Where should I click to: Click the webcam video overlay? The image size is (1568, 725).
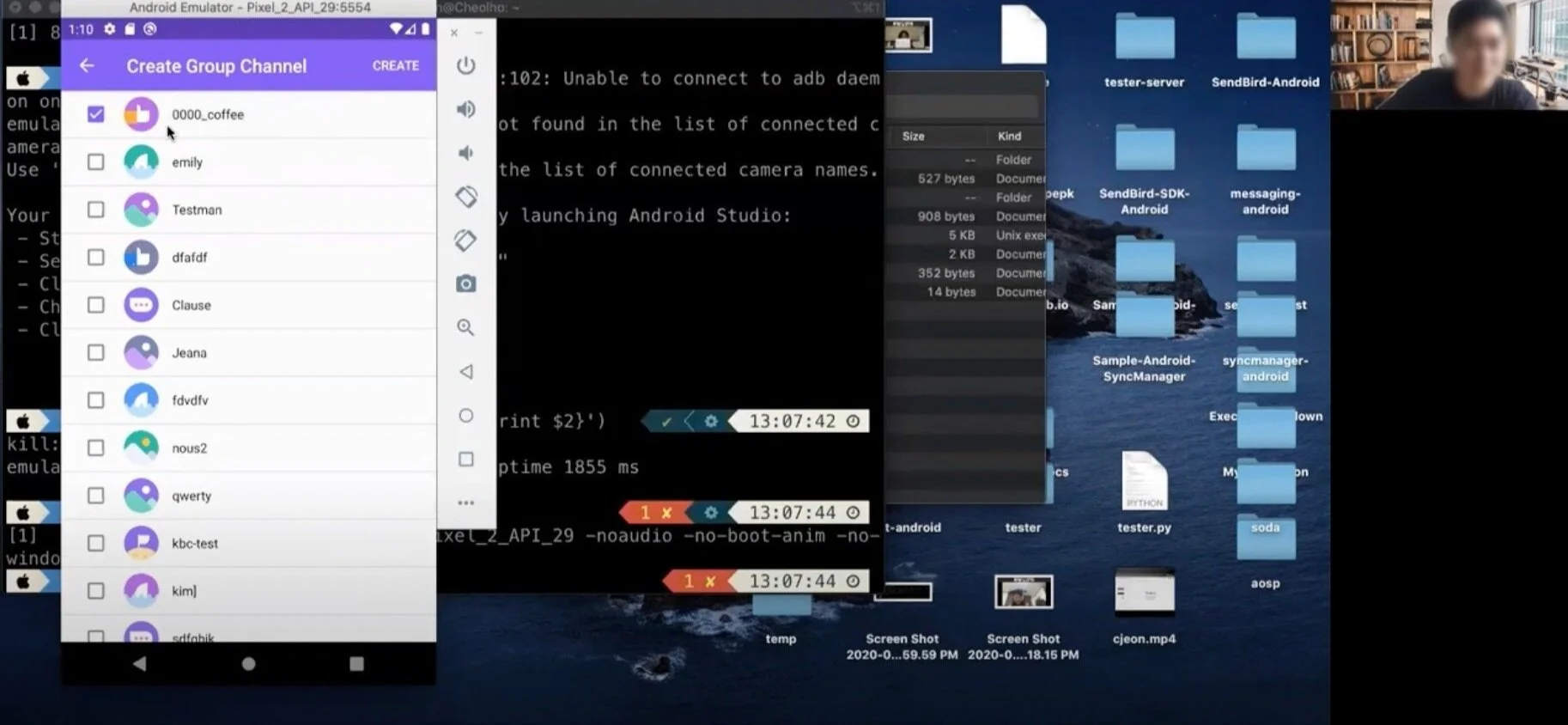[1449, 55]
